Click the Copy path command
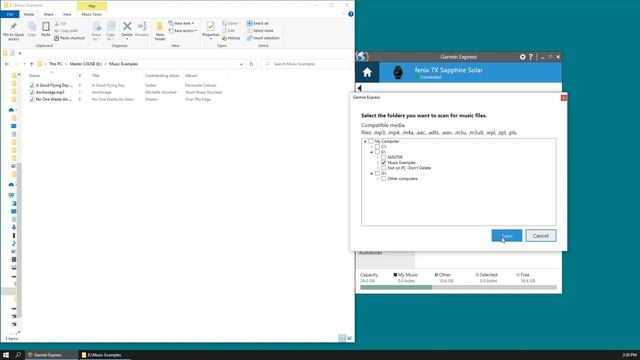Screen dimensions: 640x360 (66, 31)
